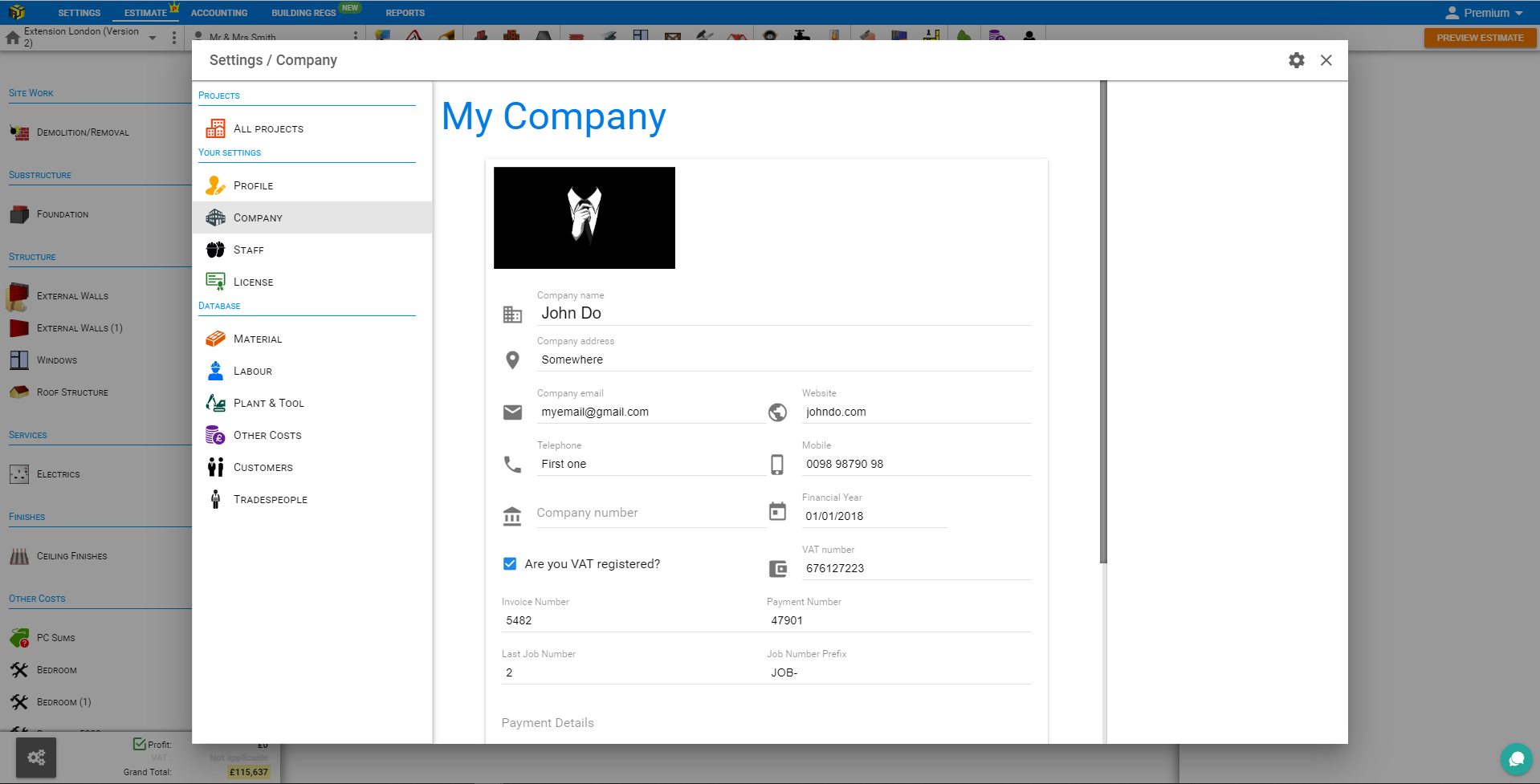Click the Grand Total £115,637 value
The image size is (1540, 784).
pyautogui.click(x=248, y=772)
